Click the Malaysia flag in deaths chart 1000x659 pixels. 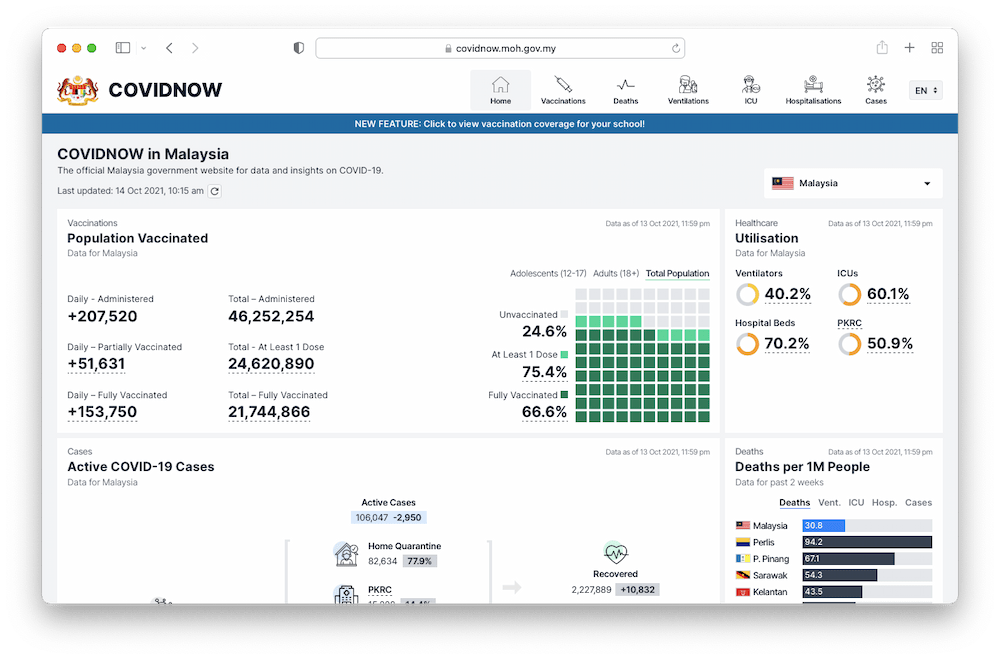coord(742,526)
